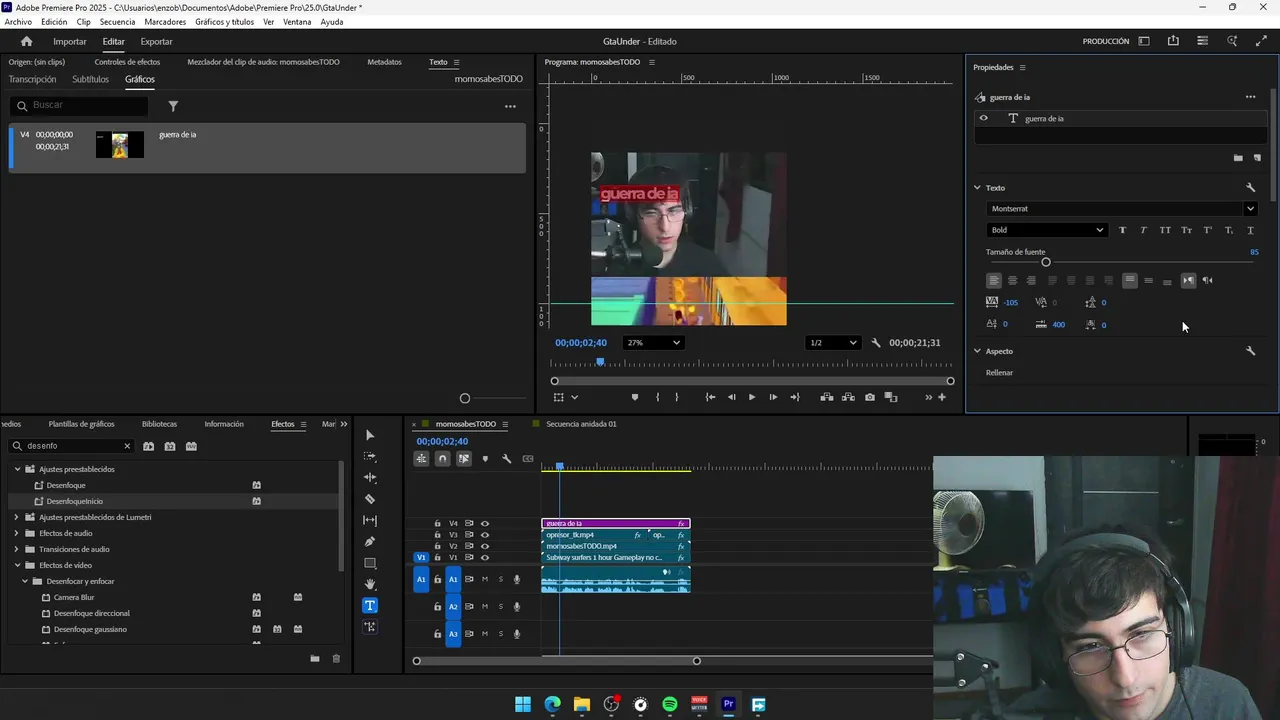
Task: Toggle snap in timeline
Action: pos(442,459)
